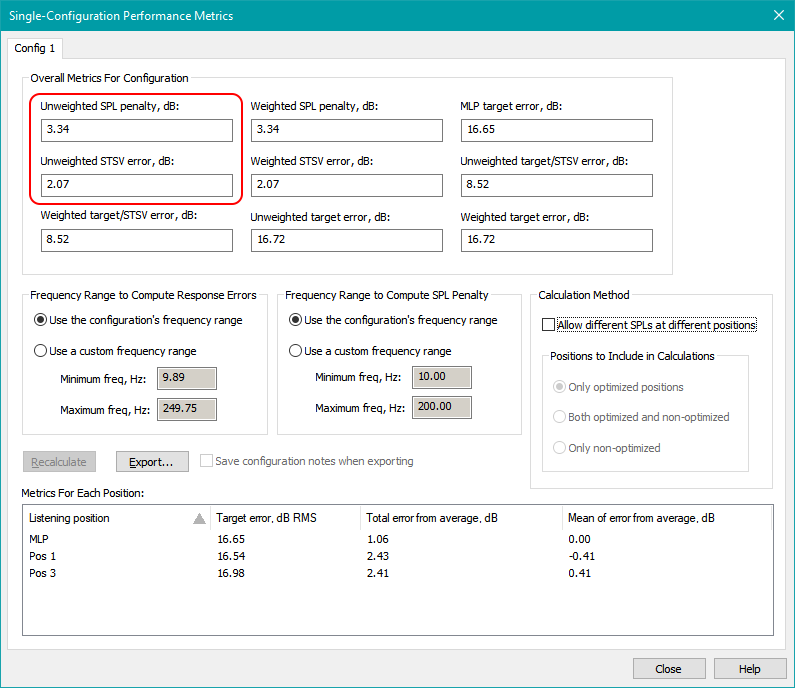Click the Unweighted target error value field
The width and height of the screenshot is (795, 688).
347,240
